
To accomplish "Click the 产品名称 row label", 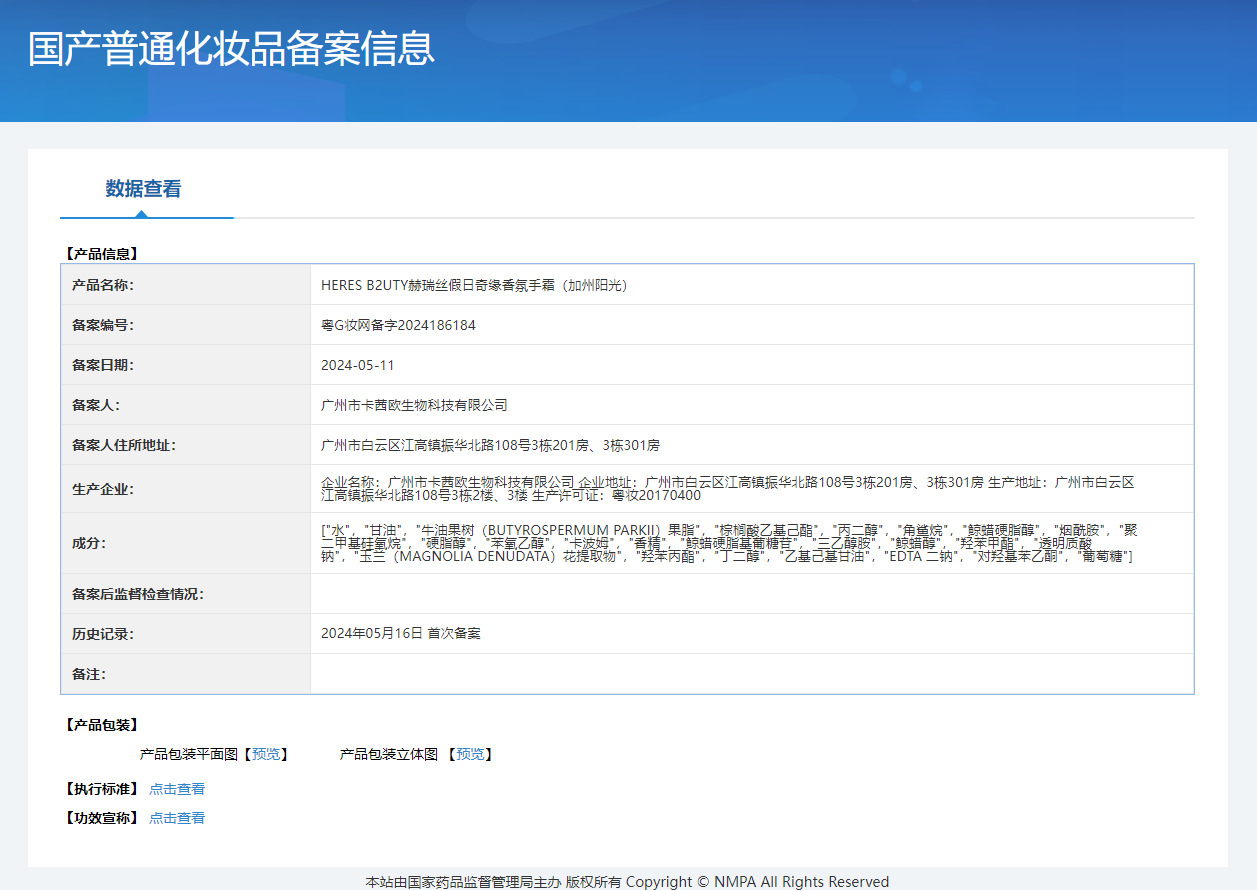I will [x=102, y=285].
